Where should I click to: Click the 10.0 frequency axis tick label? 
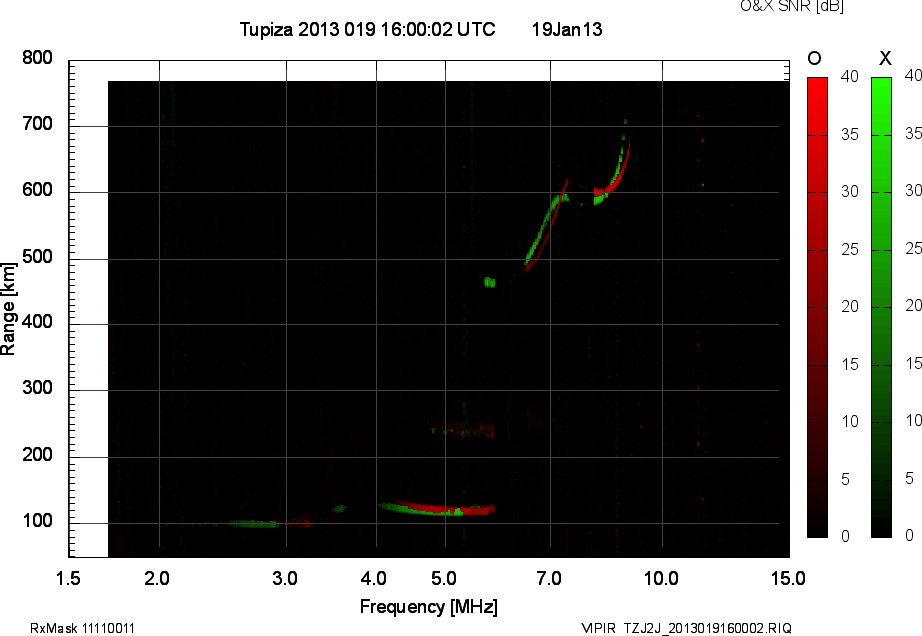coord(661,579)
